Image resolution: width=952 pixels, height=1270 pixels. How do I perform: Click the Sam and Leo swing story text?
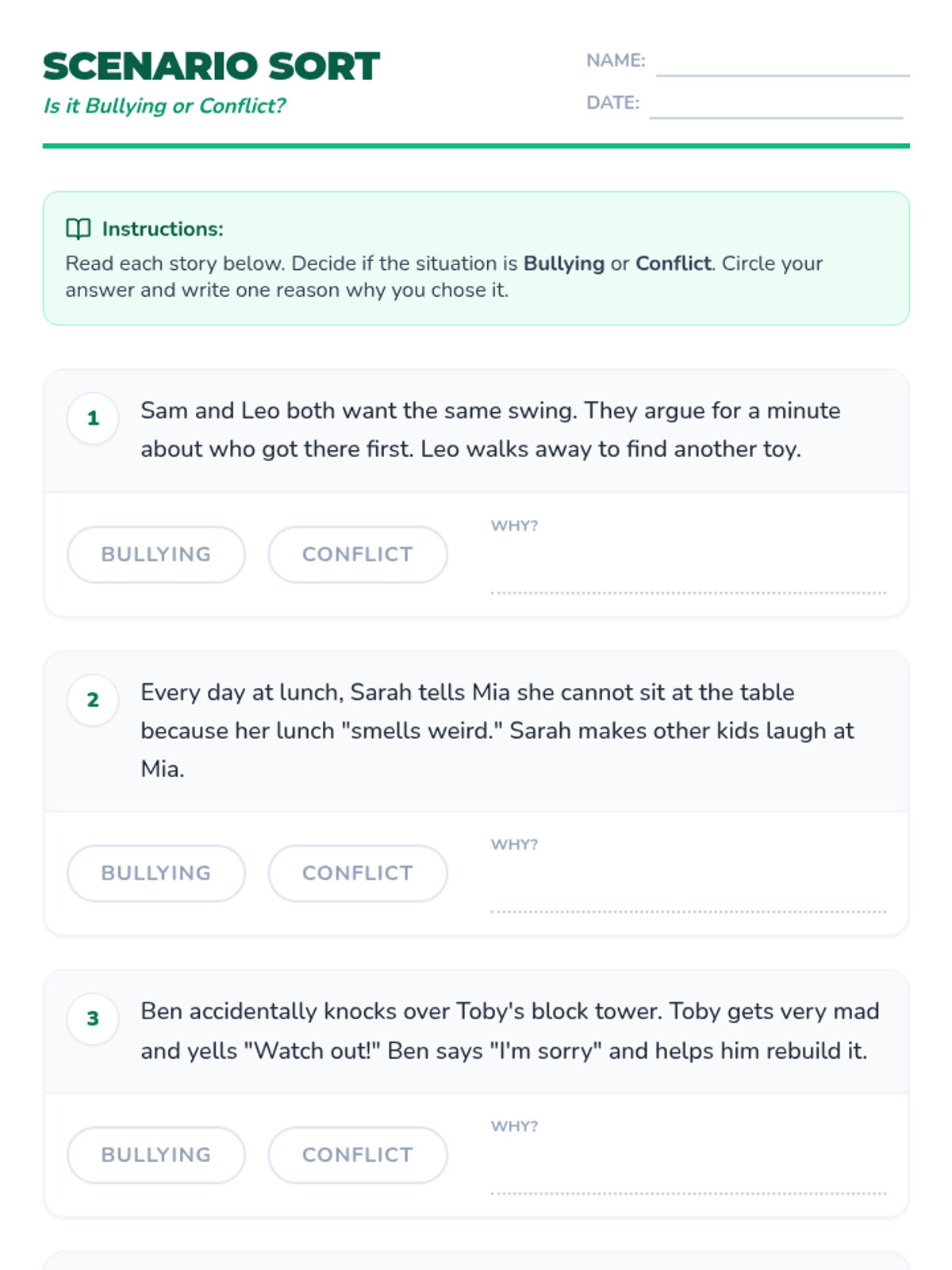tap(489, 429)
